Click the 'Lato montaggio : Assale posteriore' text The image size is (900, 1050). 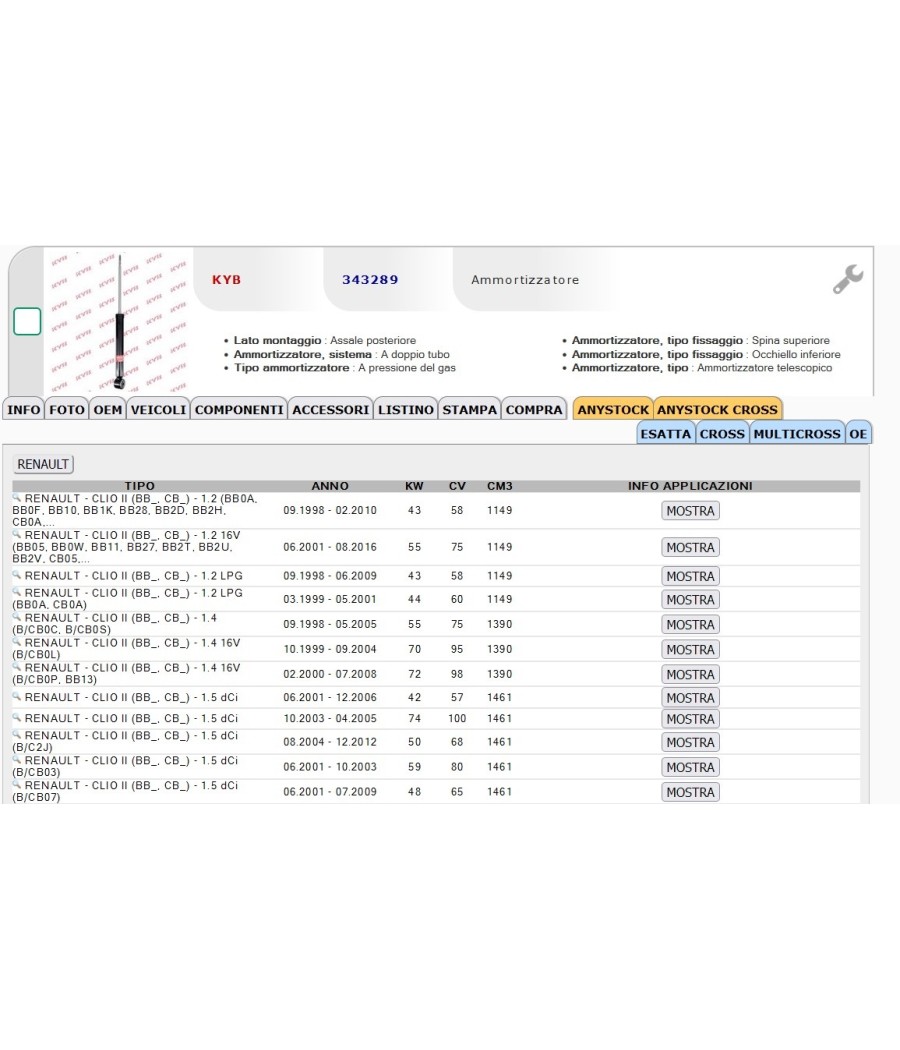325,340
